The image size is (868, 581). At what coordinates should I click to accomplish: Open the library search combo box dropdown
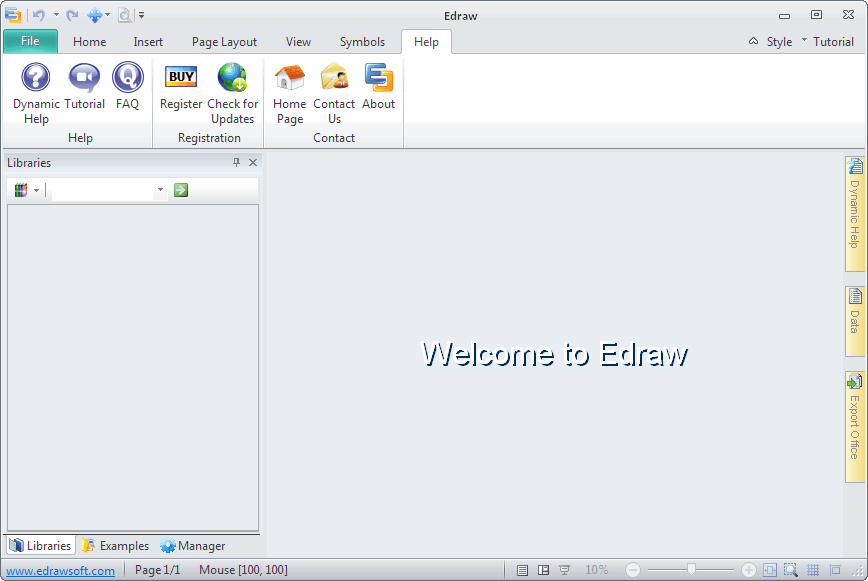(161, 190)
